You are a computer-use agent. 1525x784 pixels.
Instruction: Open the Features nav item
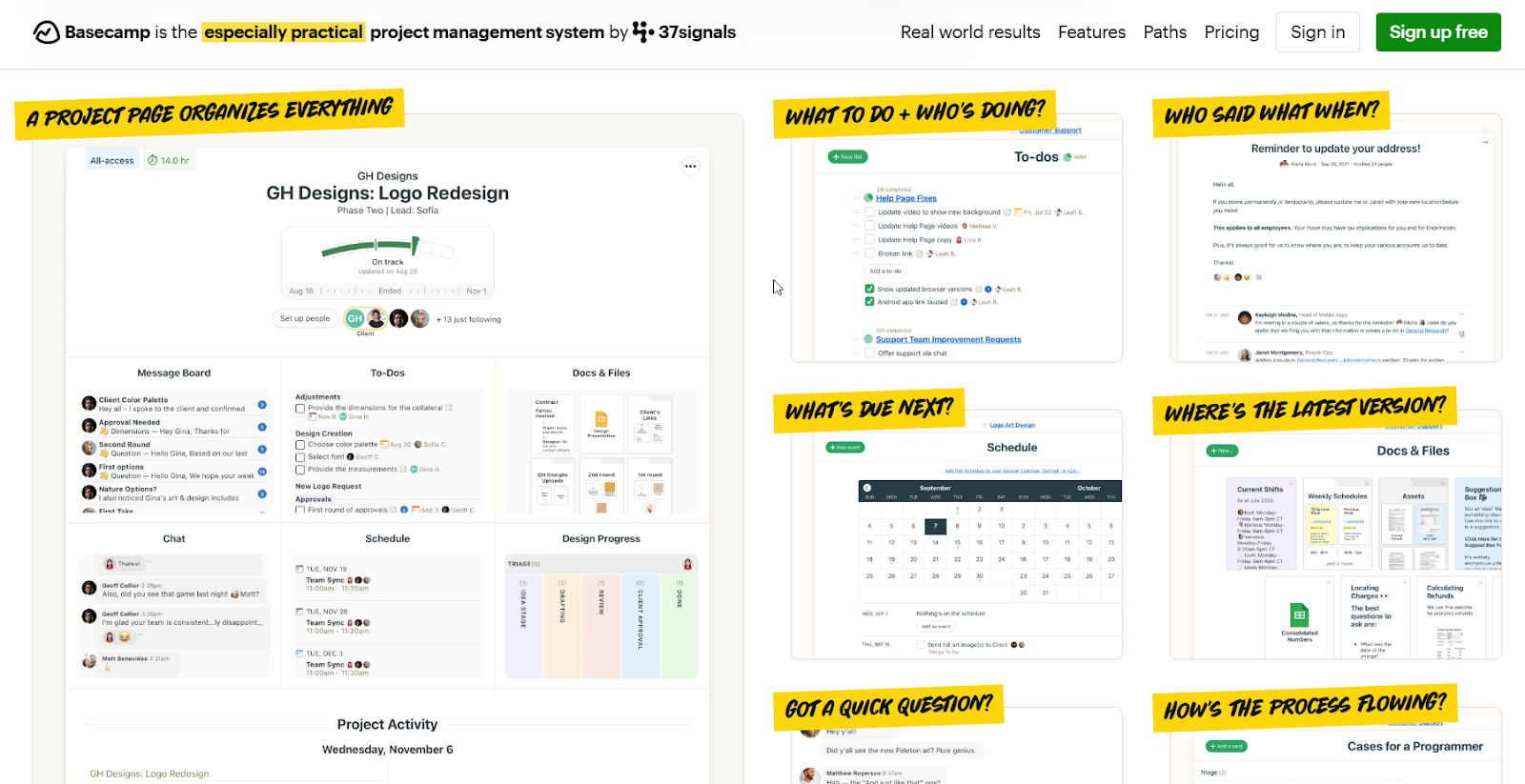pos(1091,32)
